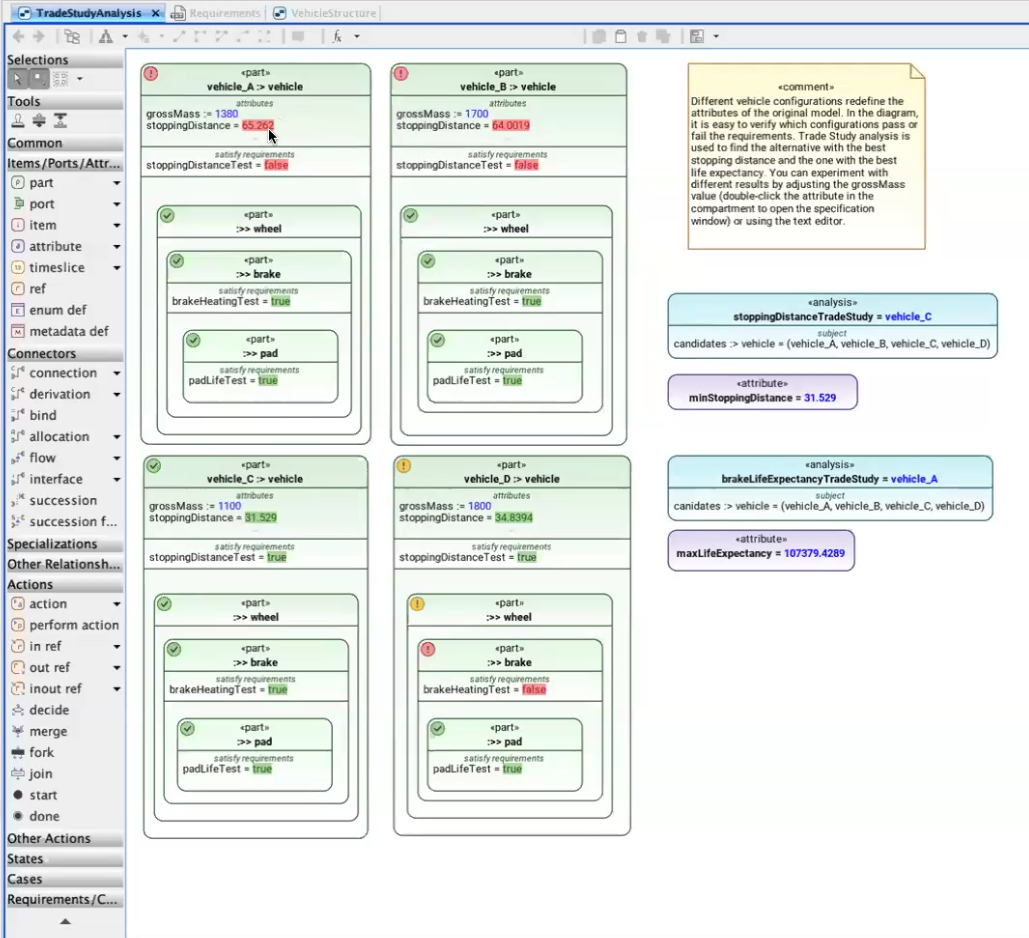This screenshot has width=1029, height=938.
Task: Select the enum def palette item
Action: 57,310
